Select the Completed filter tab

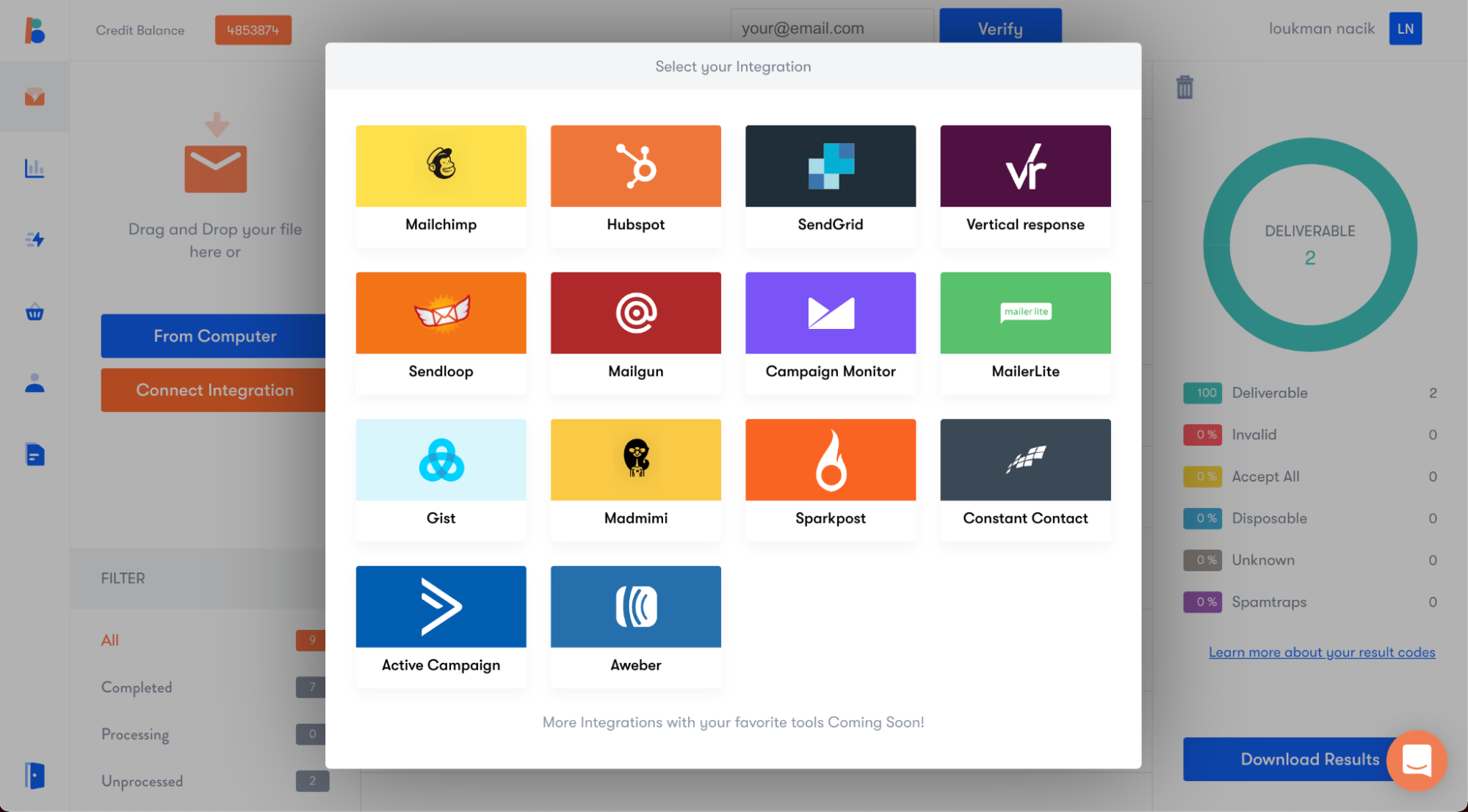coord(136,687)
